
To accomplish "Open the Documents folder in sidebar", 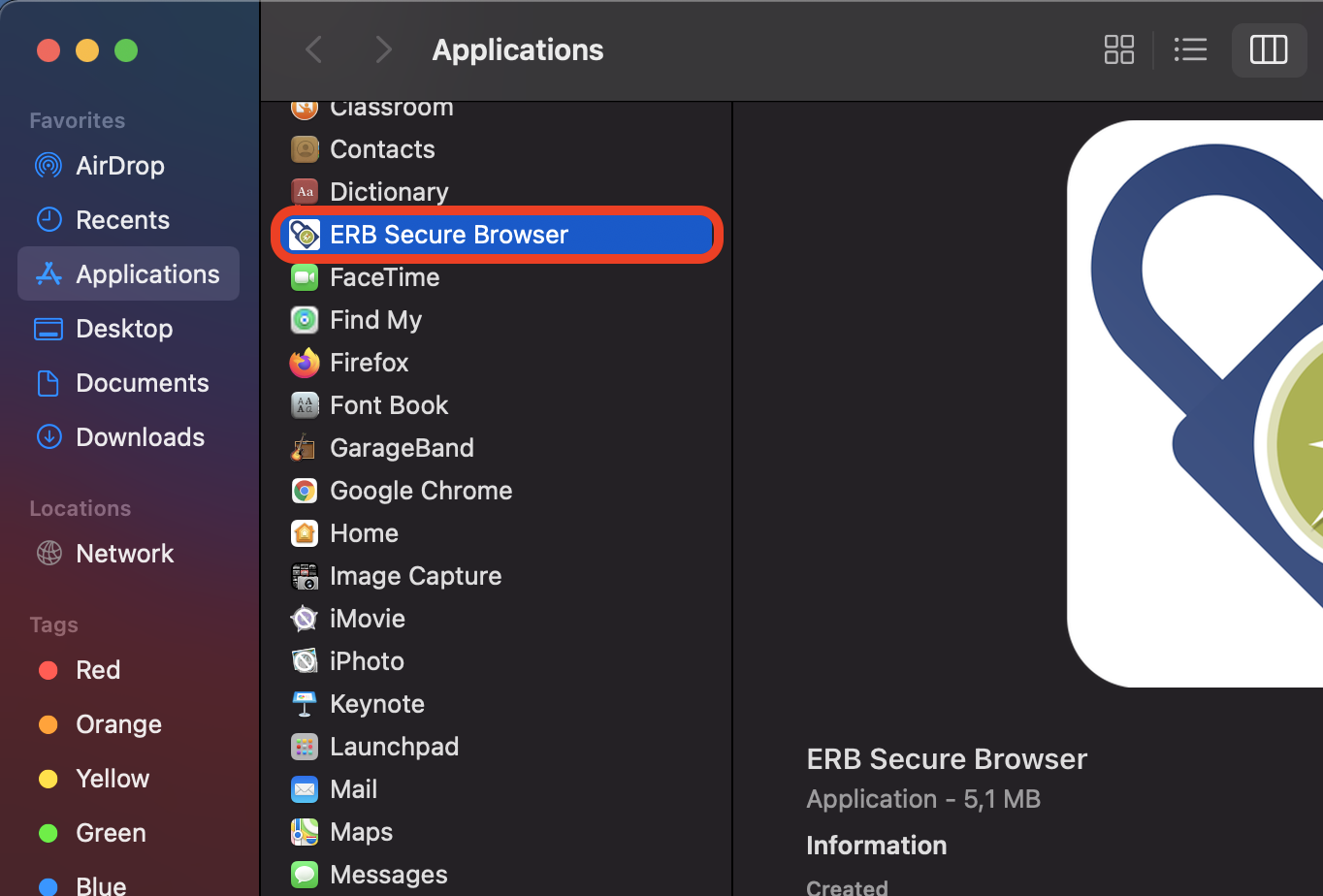I will coord(142,383).
